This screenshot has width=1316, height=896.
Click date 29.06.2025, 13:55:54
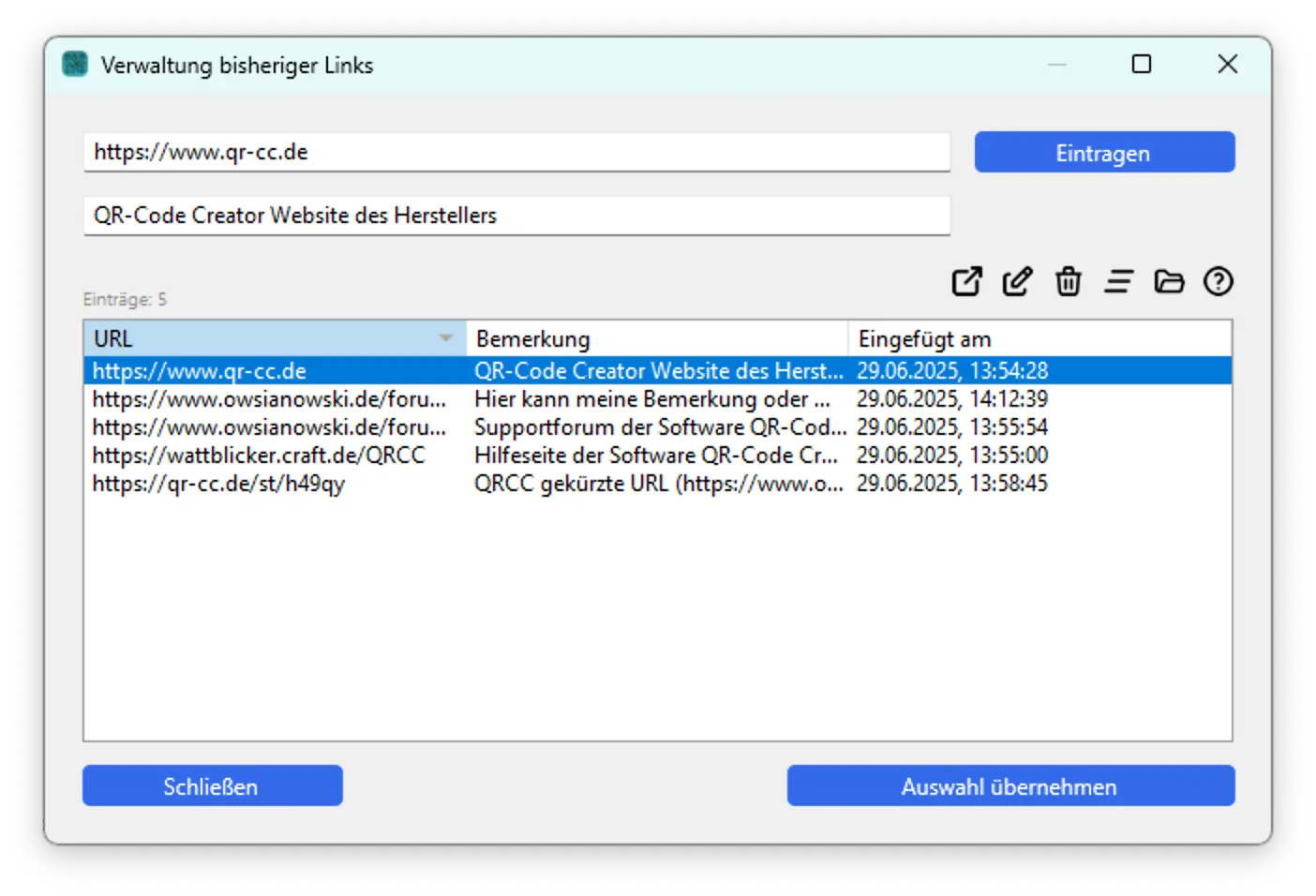[952, 427]
